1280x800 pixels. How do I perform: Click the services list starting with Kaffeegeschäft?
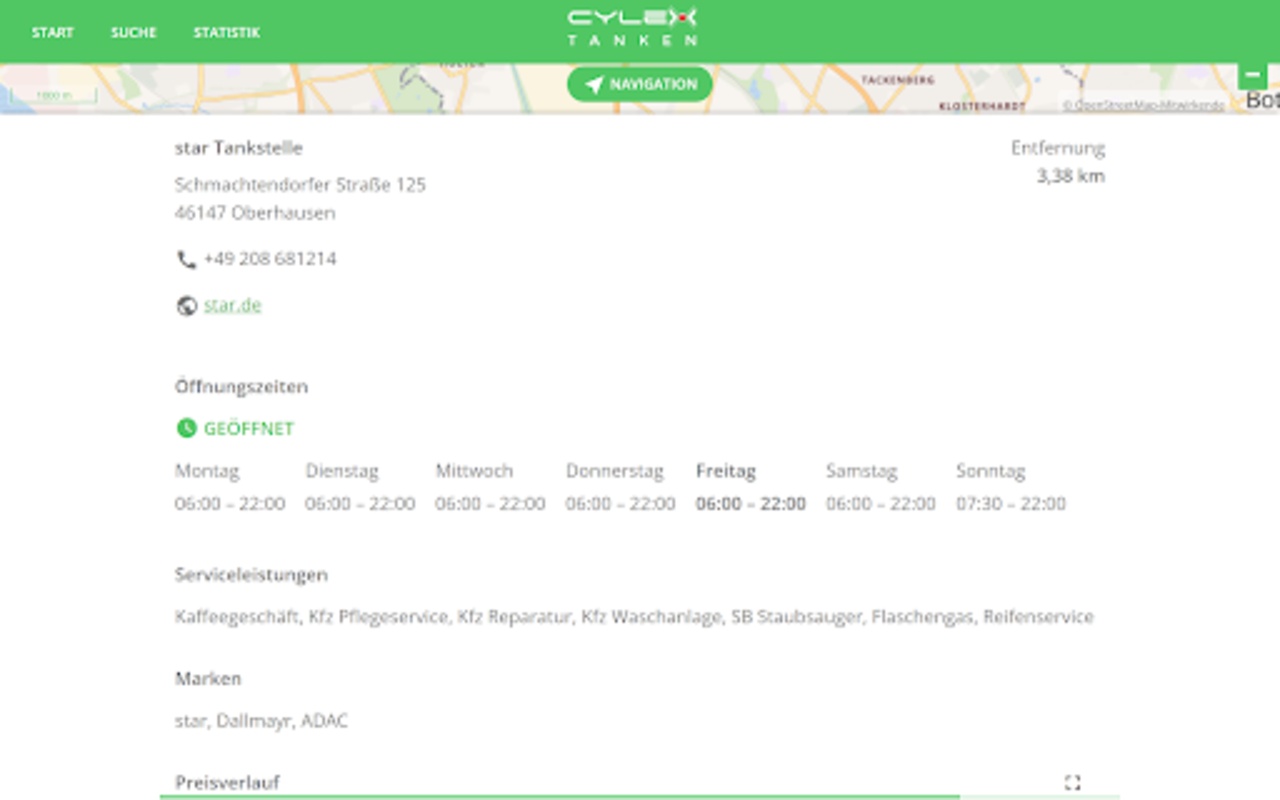coord(634,617)
